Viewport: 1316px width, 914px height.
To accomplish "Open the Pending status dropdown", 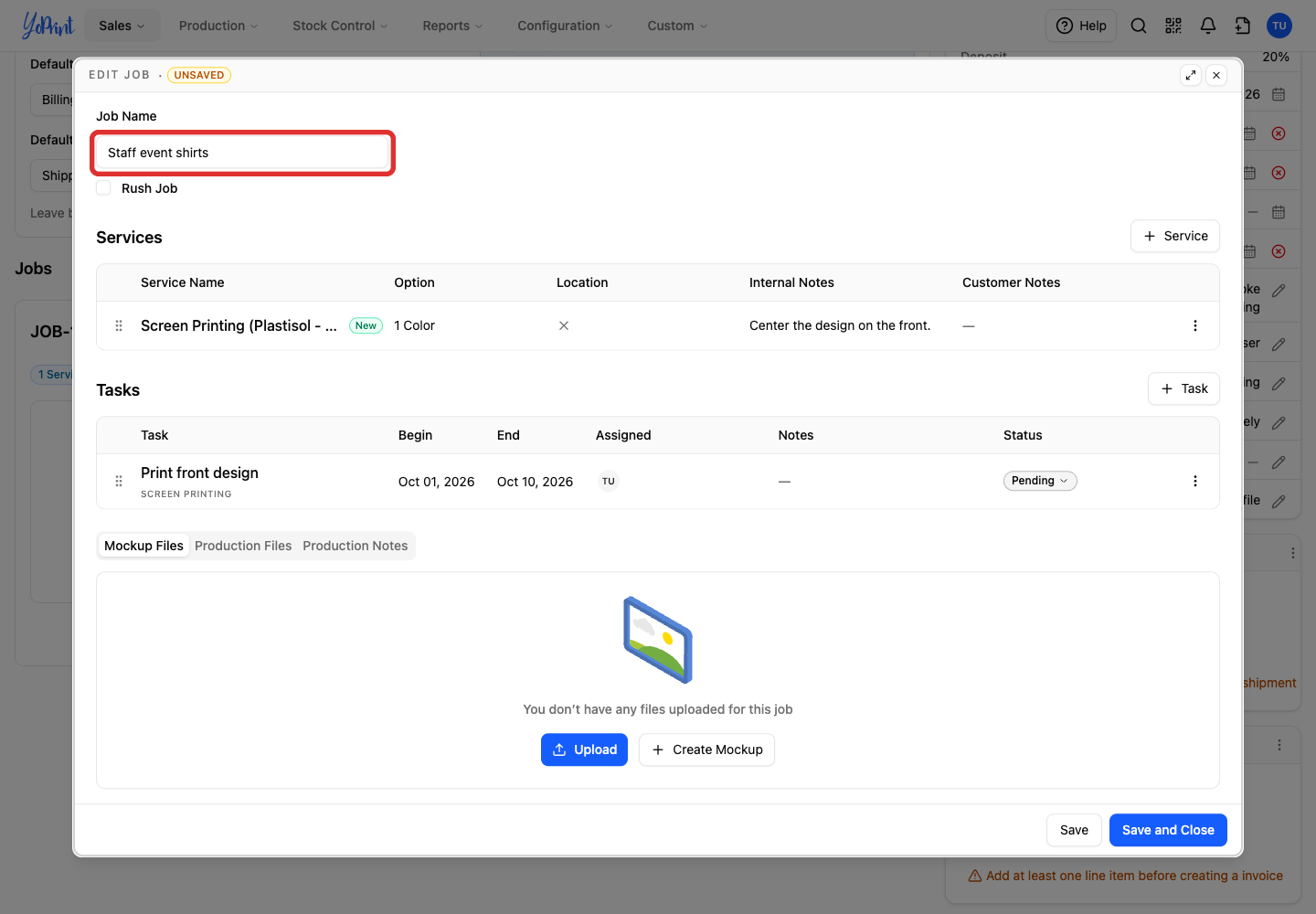I will coord(1040,481).
